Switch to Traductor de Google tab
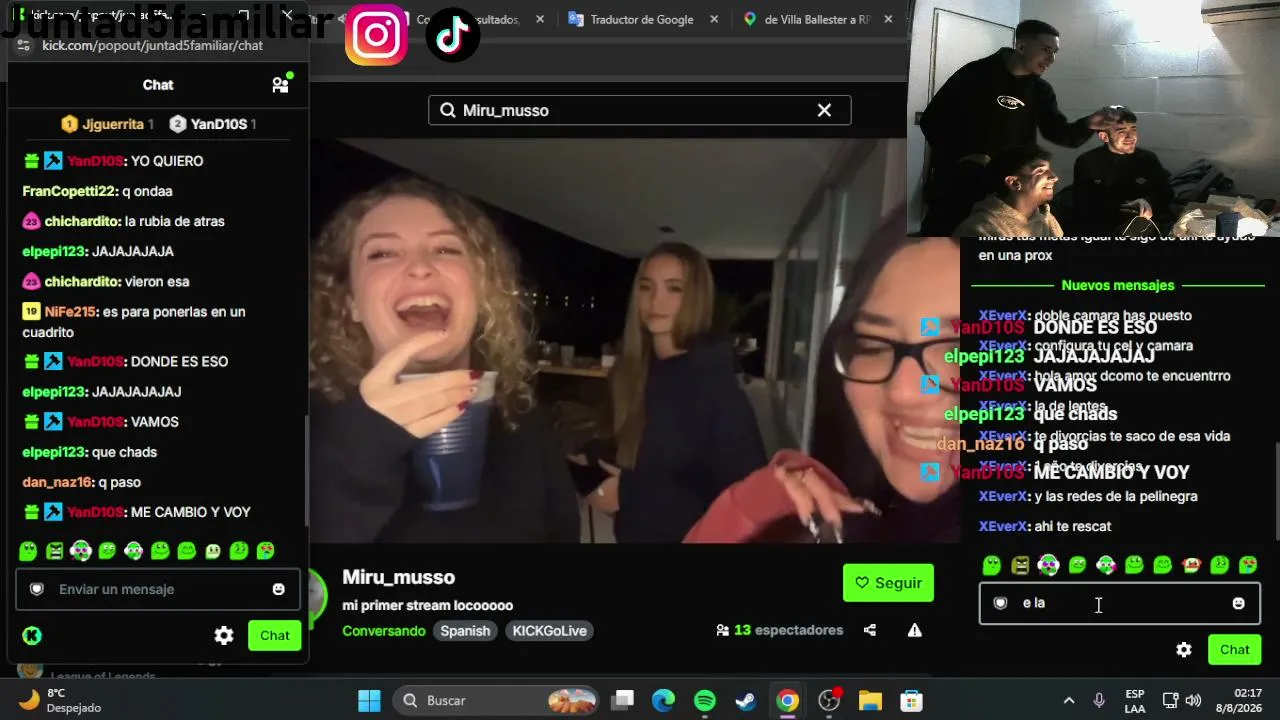Viewport: 1280px width, 720px height. coord(642,19)
